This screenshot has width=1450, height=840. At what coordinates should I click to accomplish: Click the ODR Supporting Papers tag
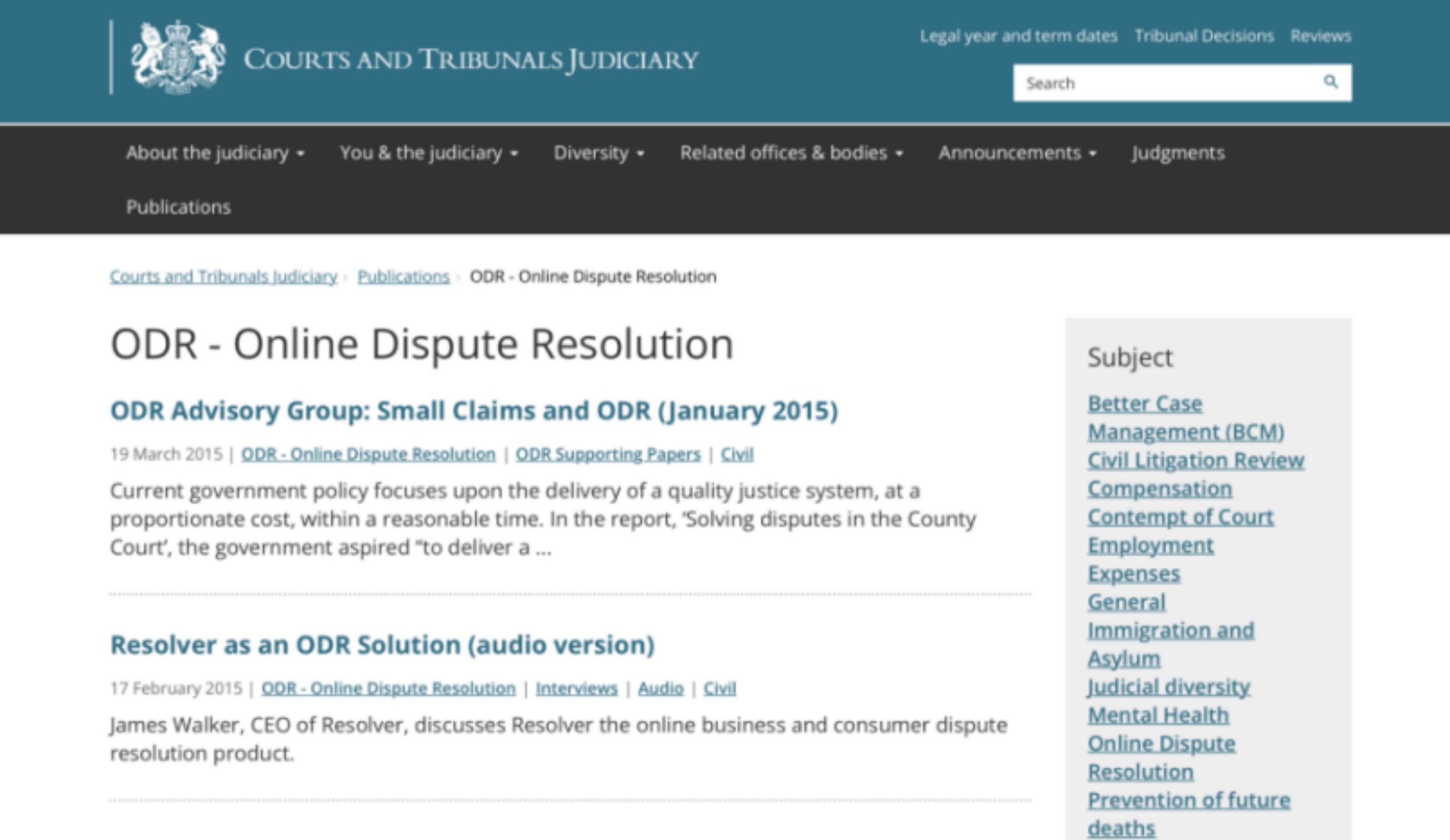coord(607,454)
